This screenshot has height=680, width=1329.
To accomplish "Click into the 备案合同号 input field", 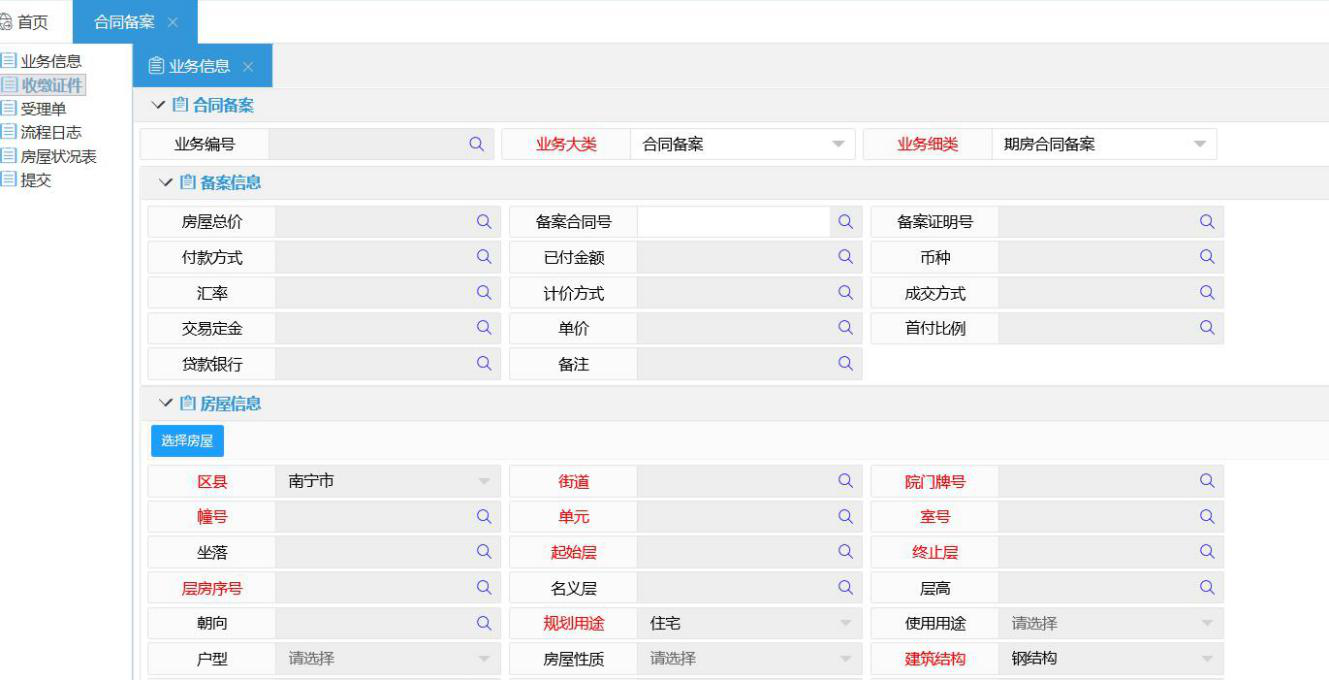I will click(733, 222).
